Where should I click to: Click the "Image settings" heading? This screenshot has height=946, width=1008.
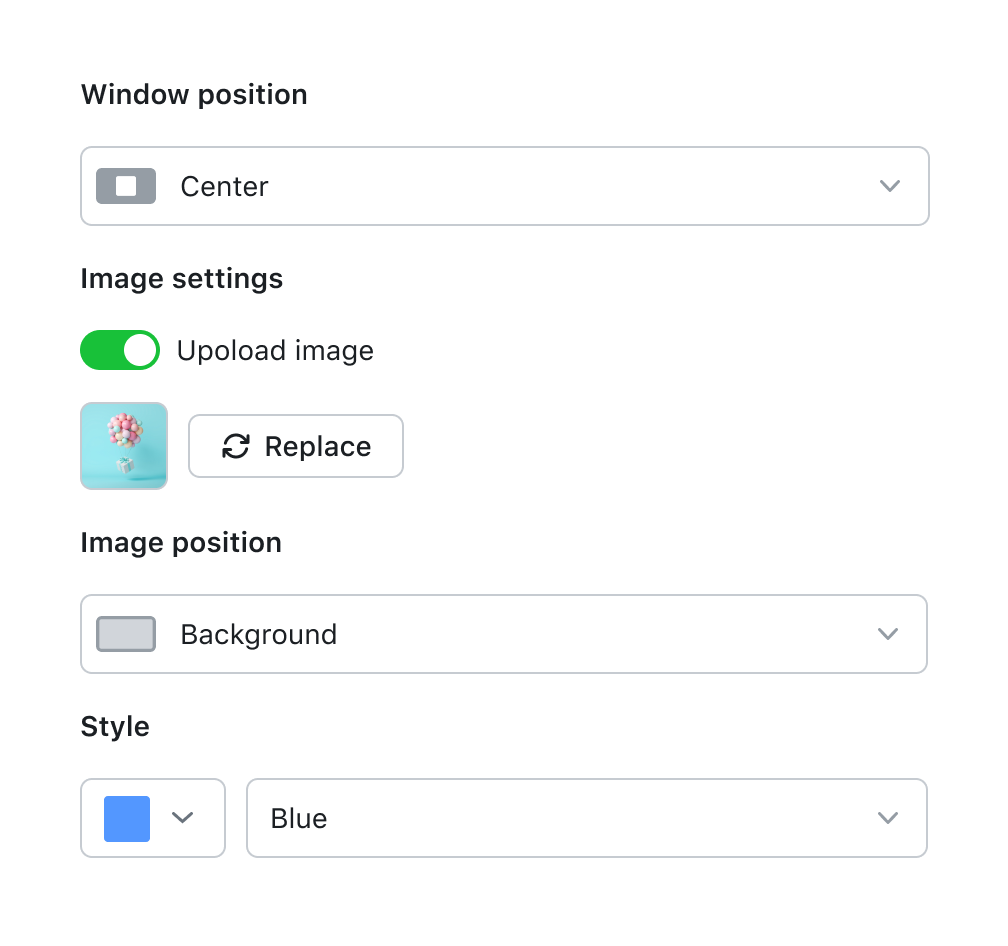click(182, 279)
